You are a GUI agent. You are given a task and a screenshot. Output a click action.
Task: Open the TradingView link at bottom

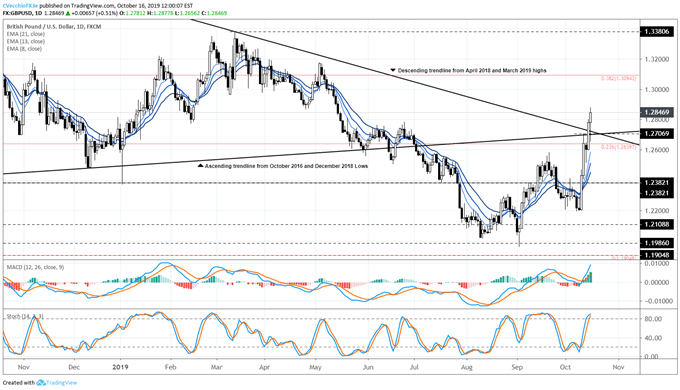[x=62, y=383]
